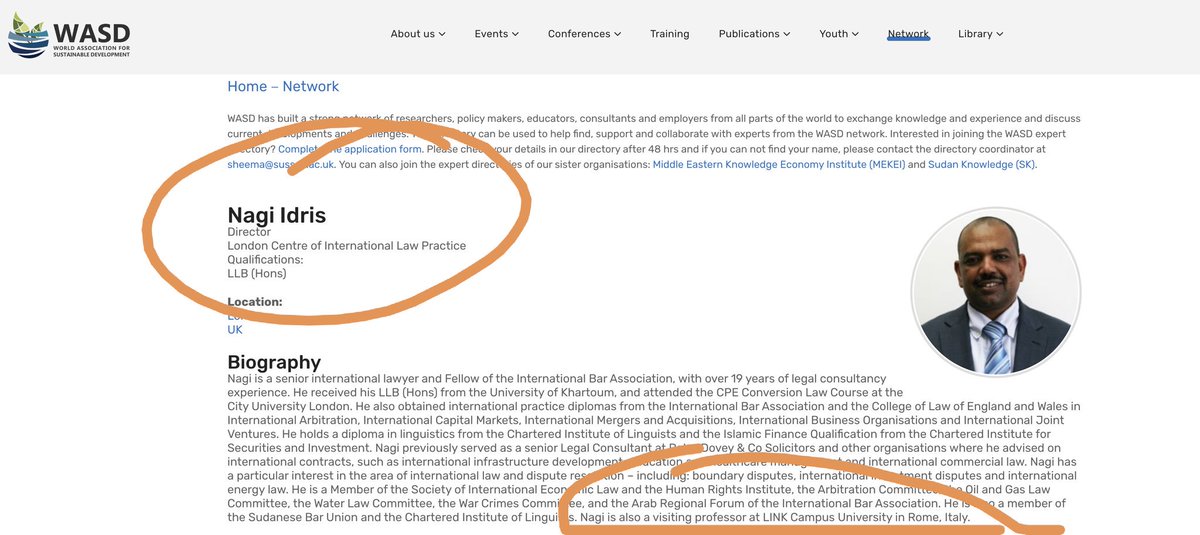The height and width of the screenshot is (535, 1200).
Task: Expand the Youth dropdown chevron
Action: [855, 34]
